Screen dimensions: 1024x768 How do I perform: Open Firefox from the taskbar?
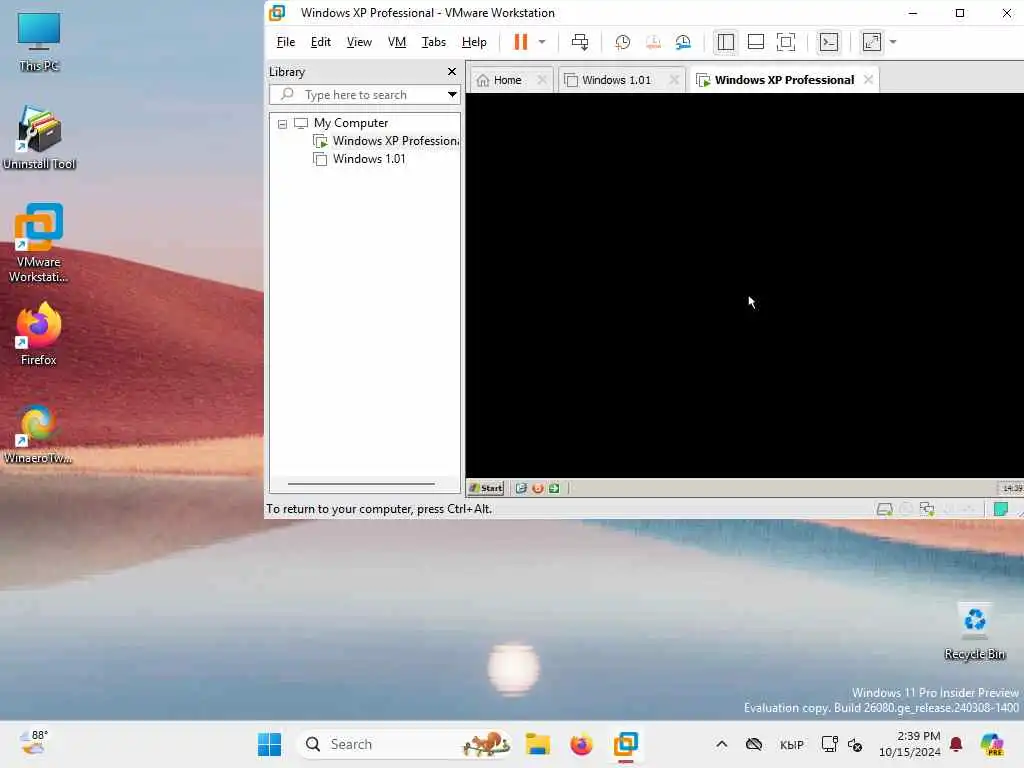pyautogui.click(x=581, y=744)
